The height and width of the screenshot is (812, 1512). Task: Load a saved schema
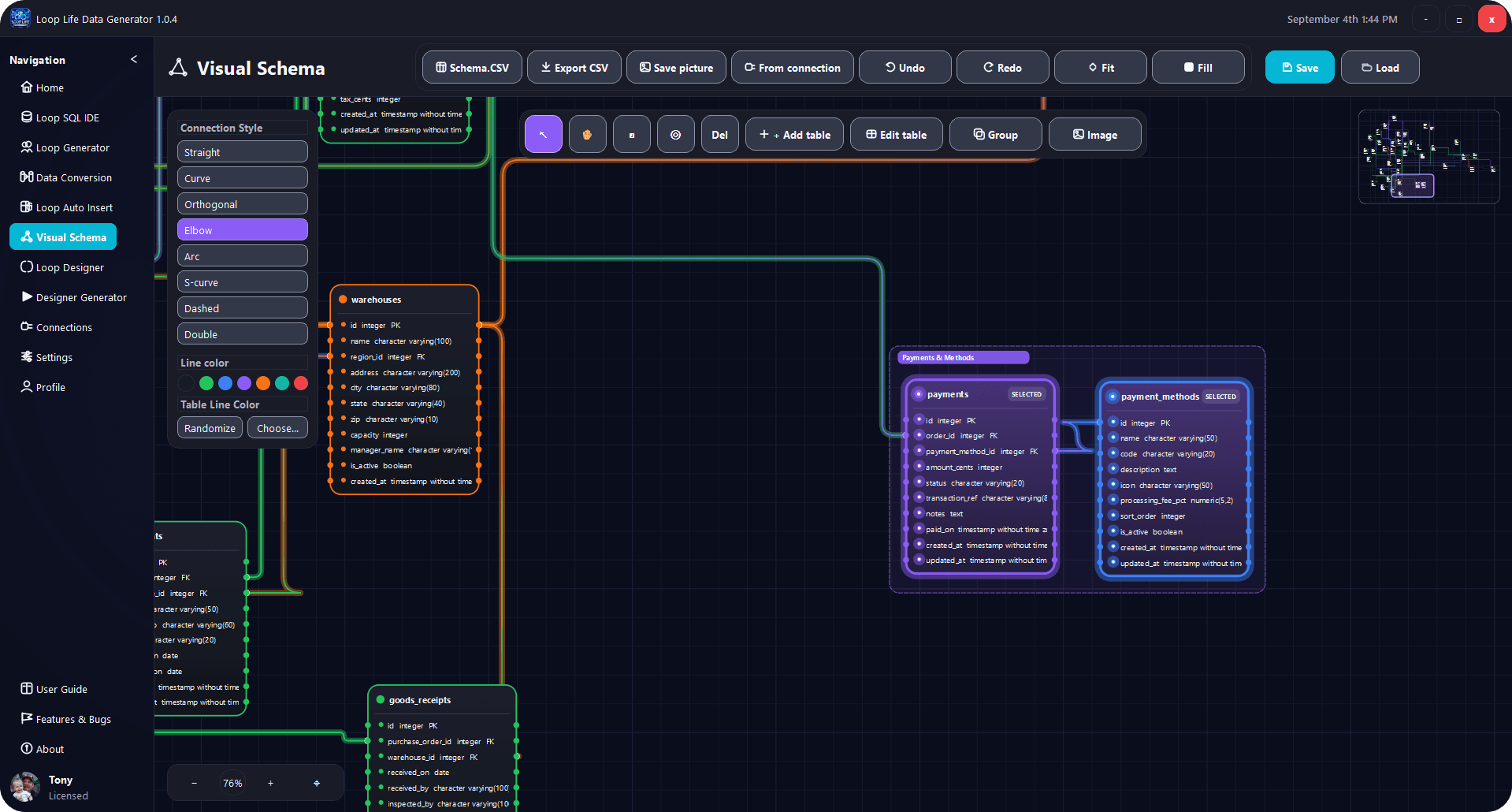tap(1380, 67)
